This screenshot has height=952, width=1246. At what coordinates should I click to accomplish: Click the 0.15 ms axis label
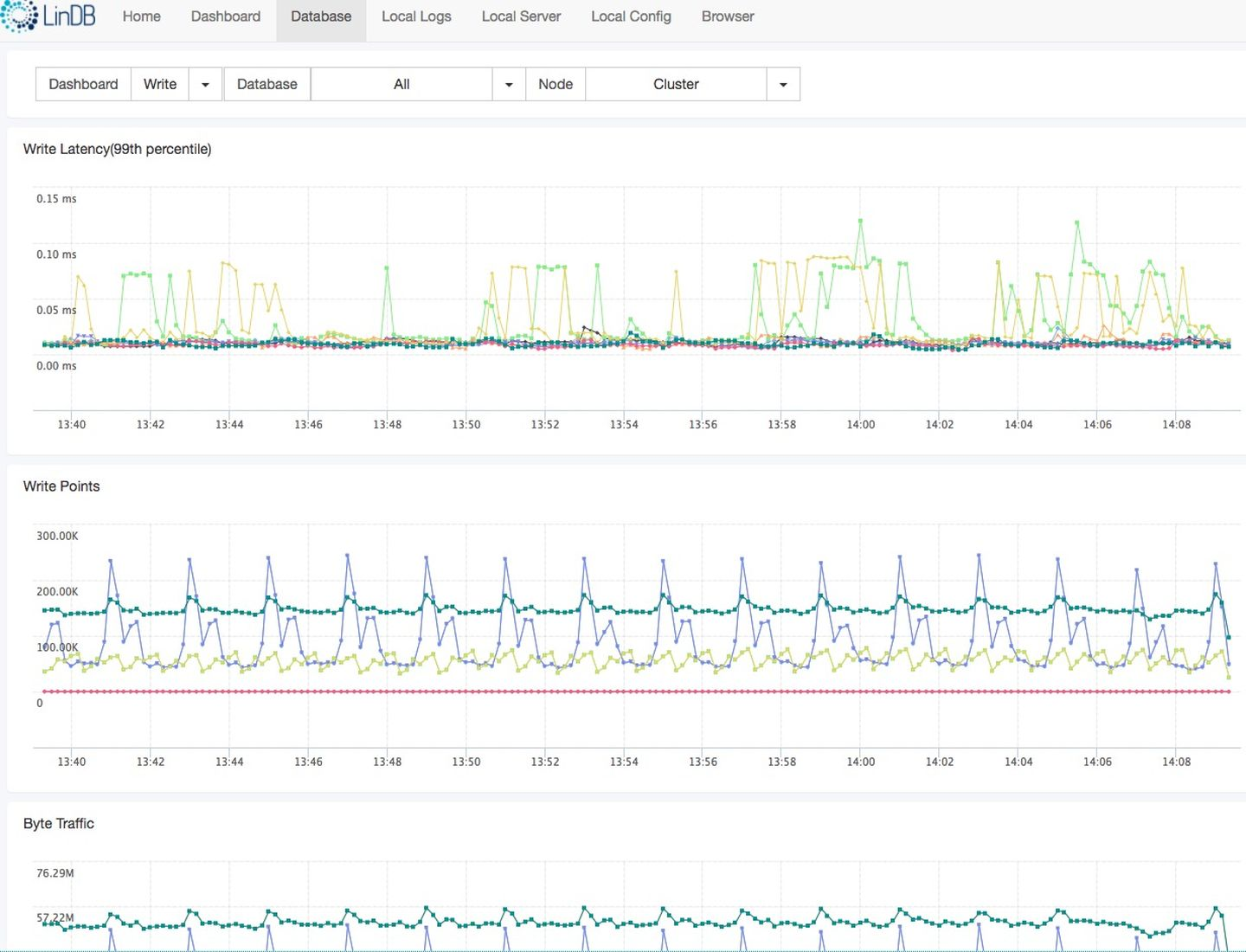[x=56, y=198]
